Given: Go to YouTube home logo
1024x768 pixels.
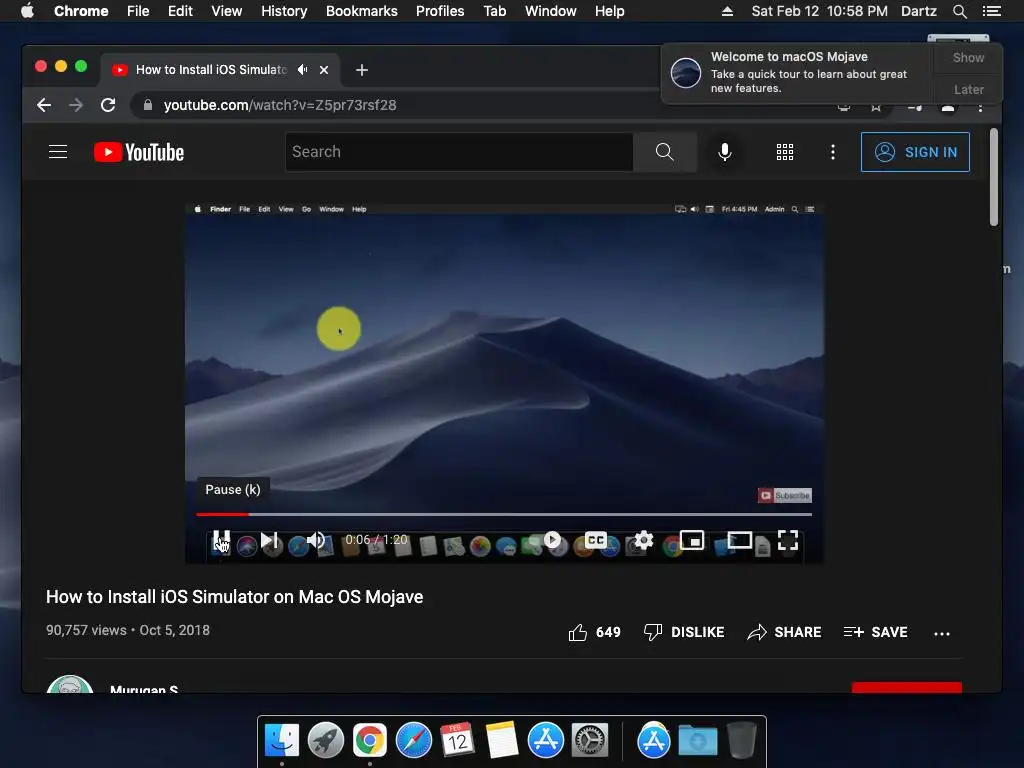Looking at the screenshot, I should 138,152.
